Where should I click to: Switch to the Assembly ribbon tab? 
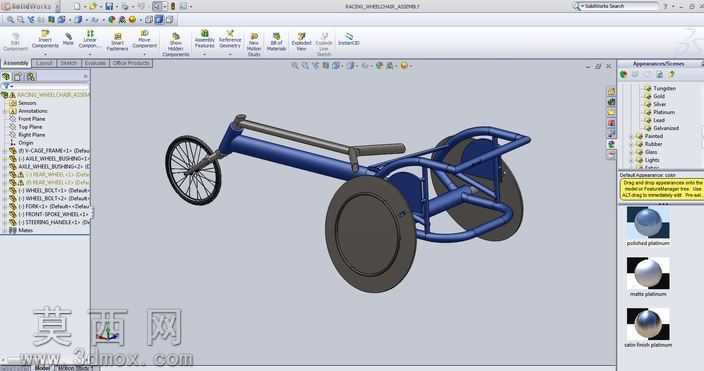click(16, 63)
